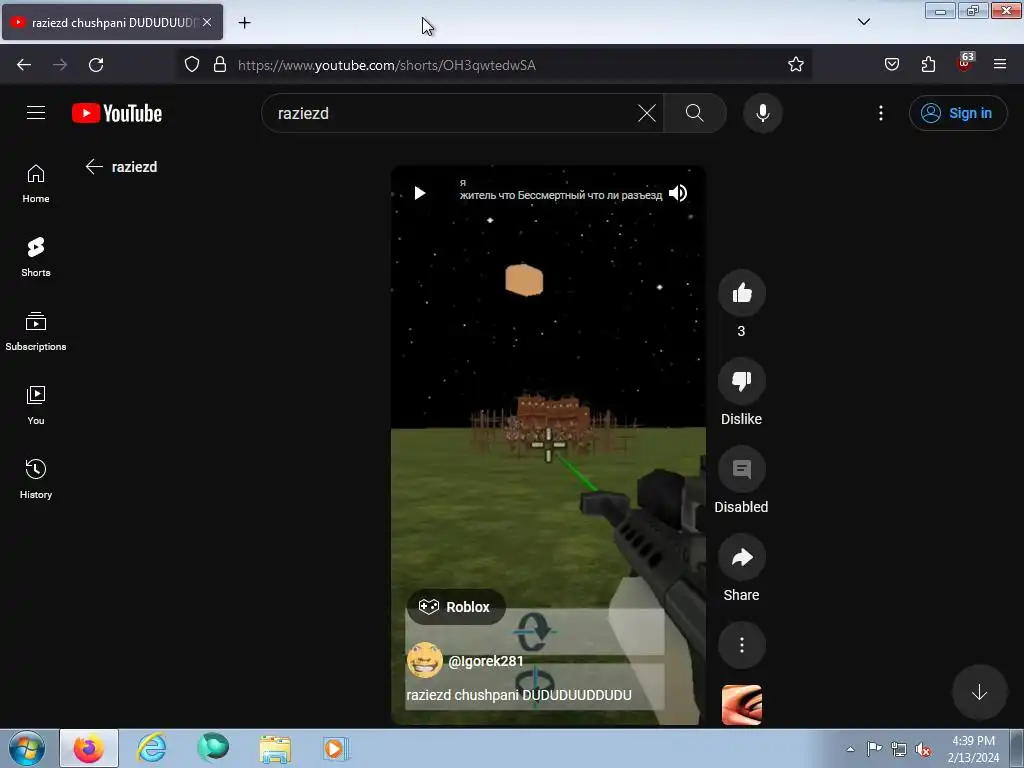Open Firefox tracking protection shield
Screen dimensions: 1024x768
[x=191, y=64]
